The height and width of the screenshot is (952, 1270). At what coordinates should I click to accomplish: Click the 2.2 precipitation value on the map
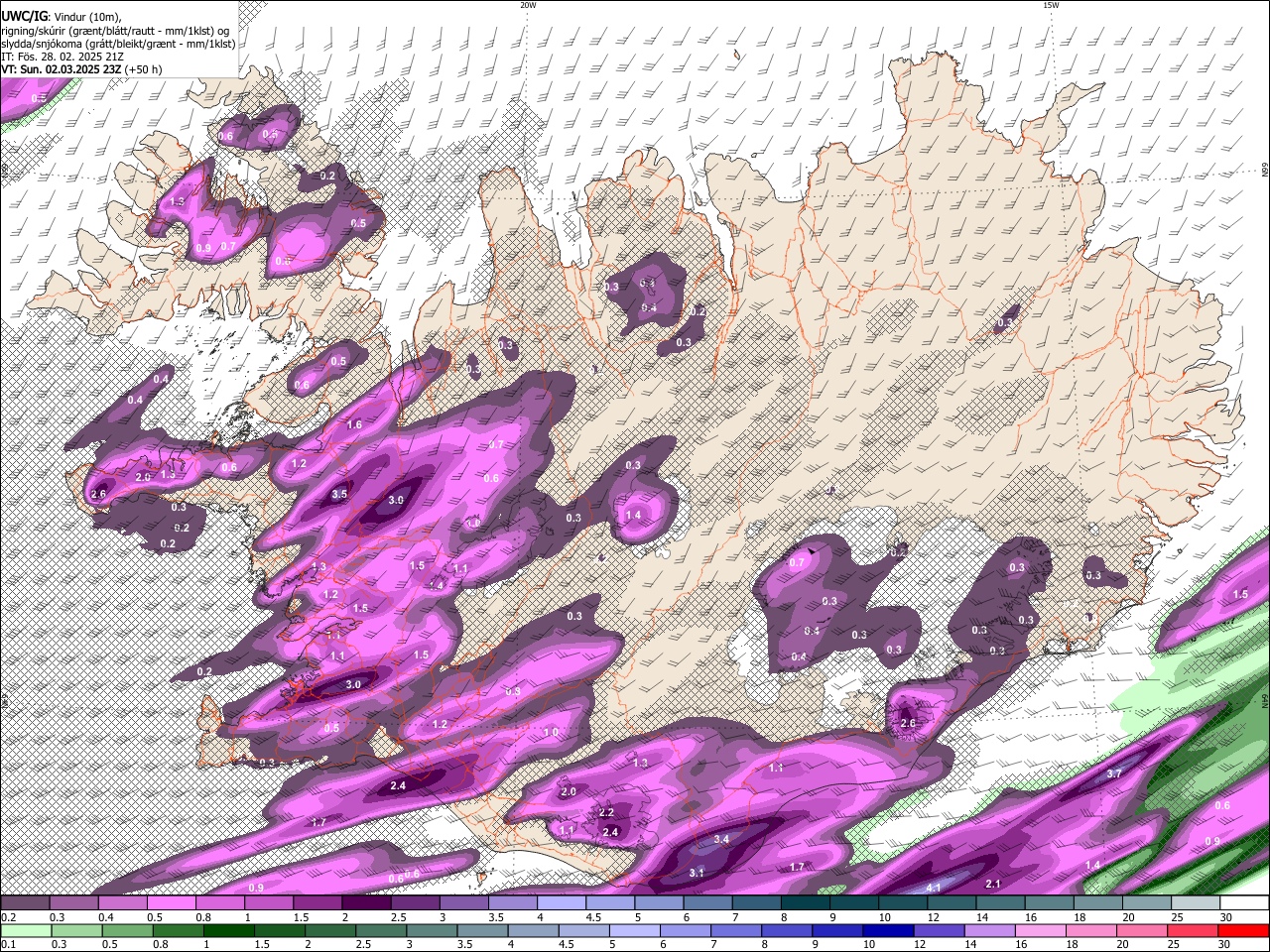(x=606, y=812)
